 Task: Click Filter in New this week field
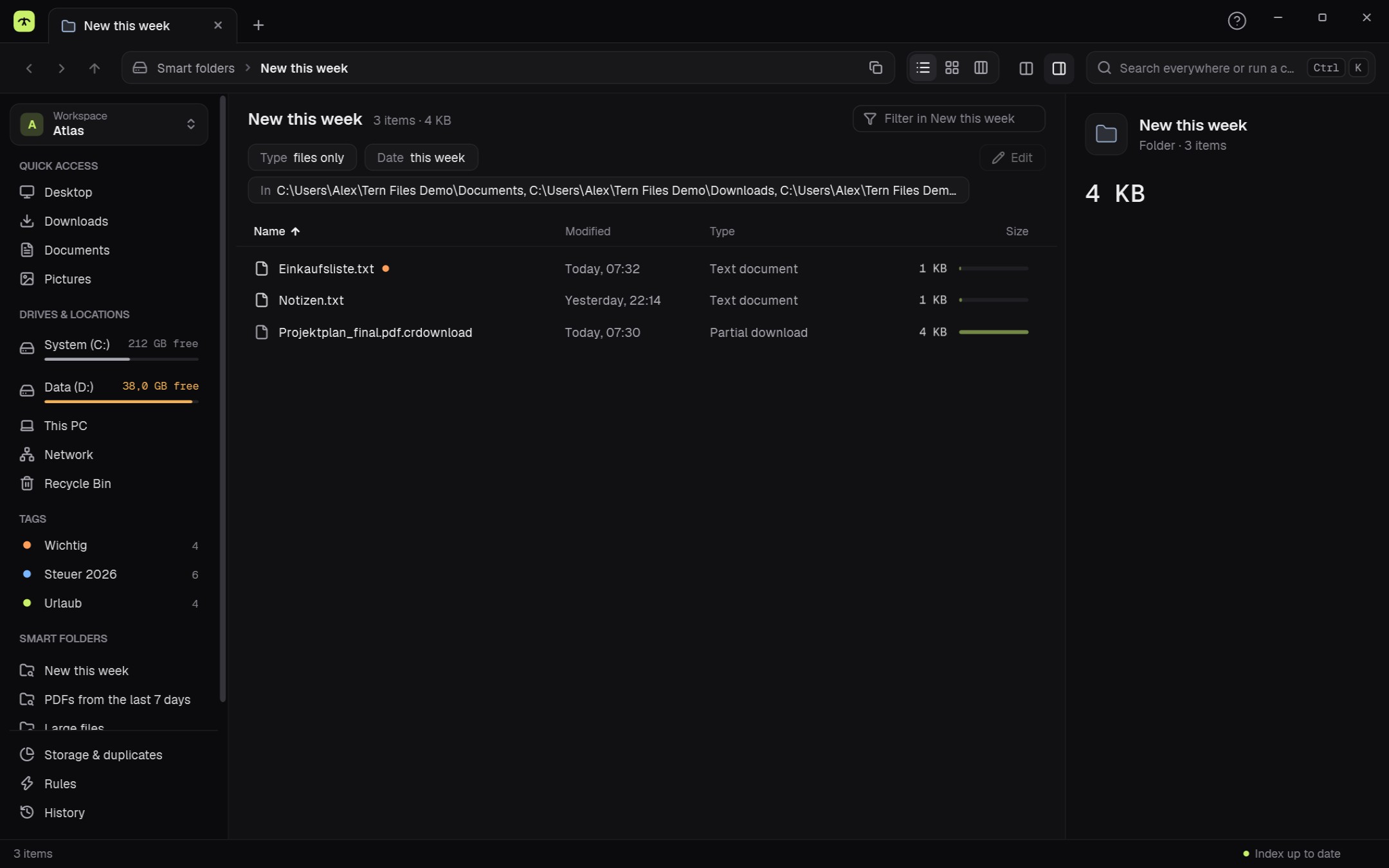pos(949,119)
